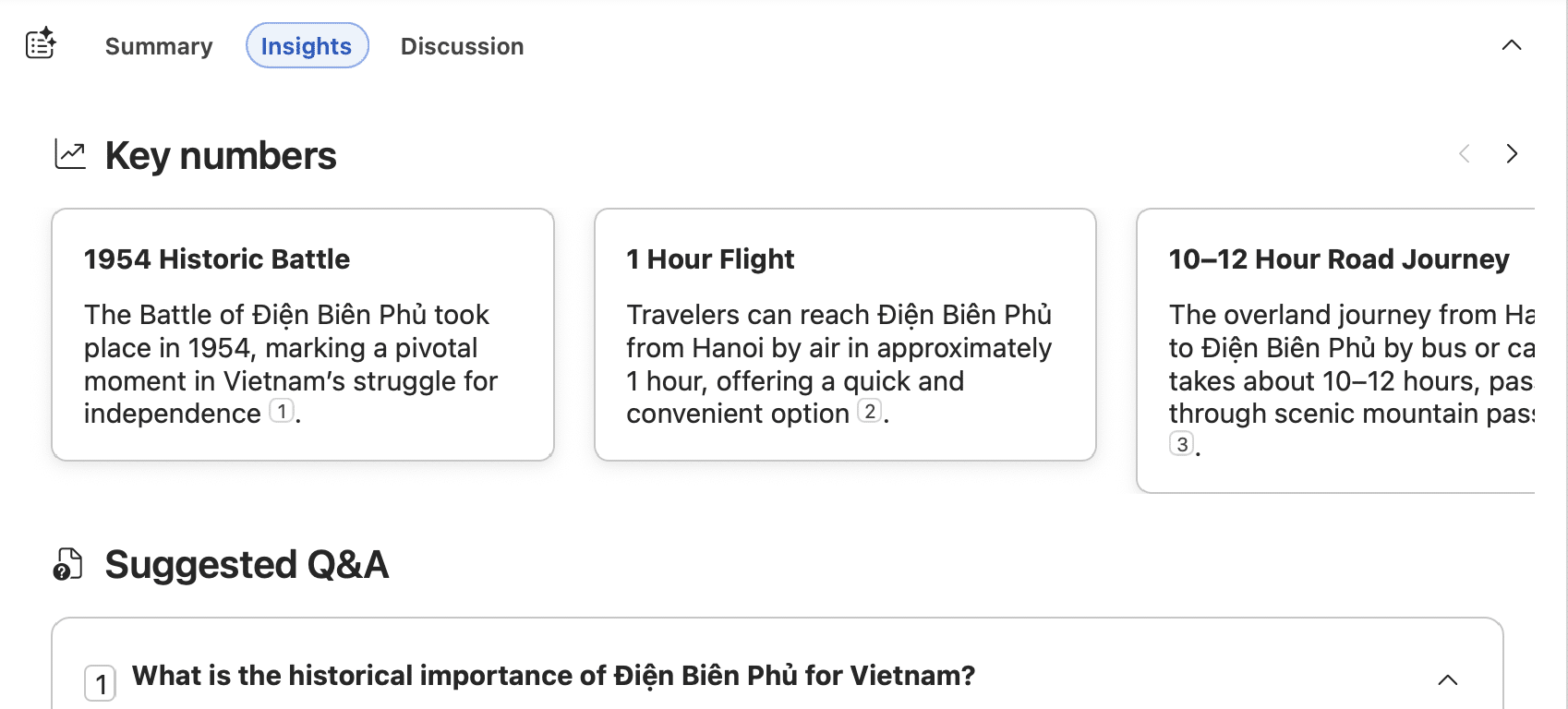This screenshot has width=1568, height=709.
Task: Open citation 2 in Hour Flight card
Action: point(869,411)
